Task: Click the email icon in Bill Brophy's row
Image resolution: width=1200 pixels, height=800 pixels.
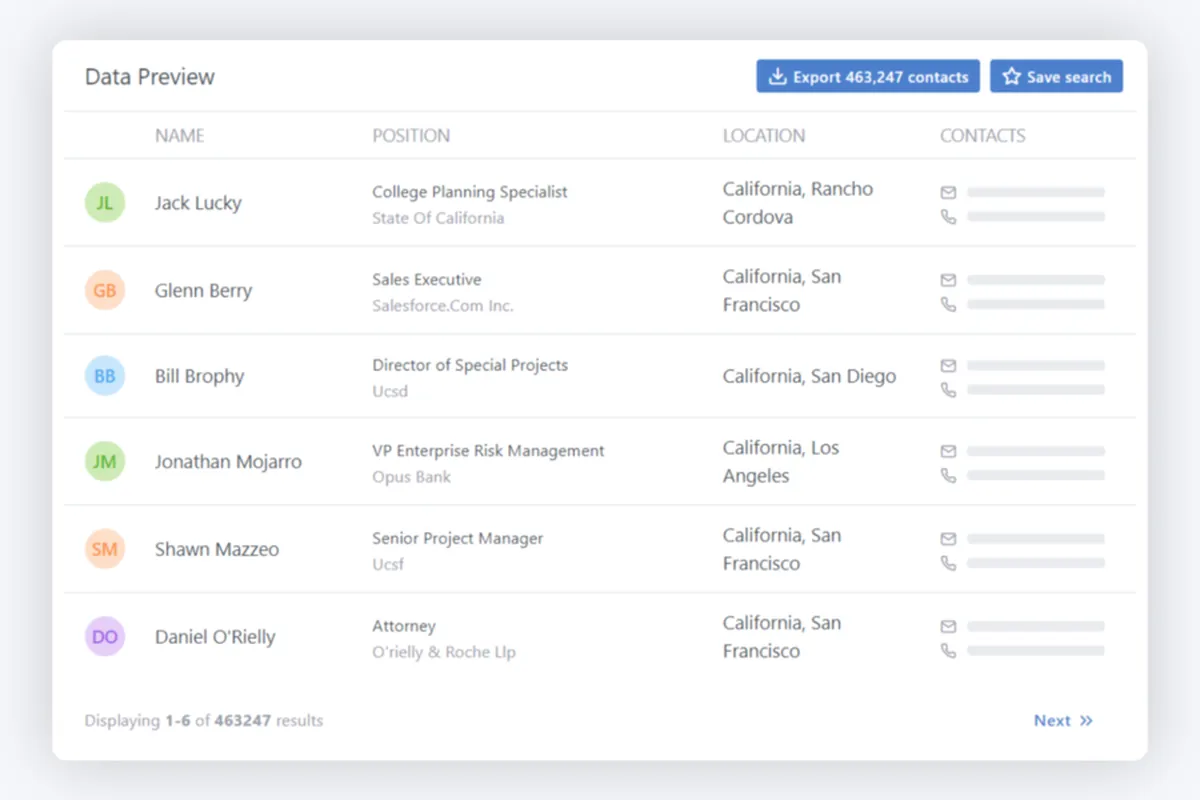Action: (948, 366)
